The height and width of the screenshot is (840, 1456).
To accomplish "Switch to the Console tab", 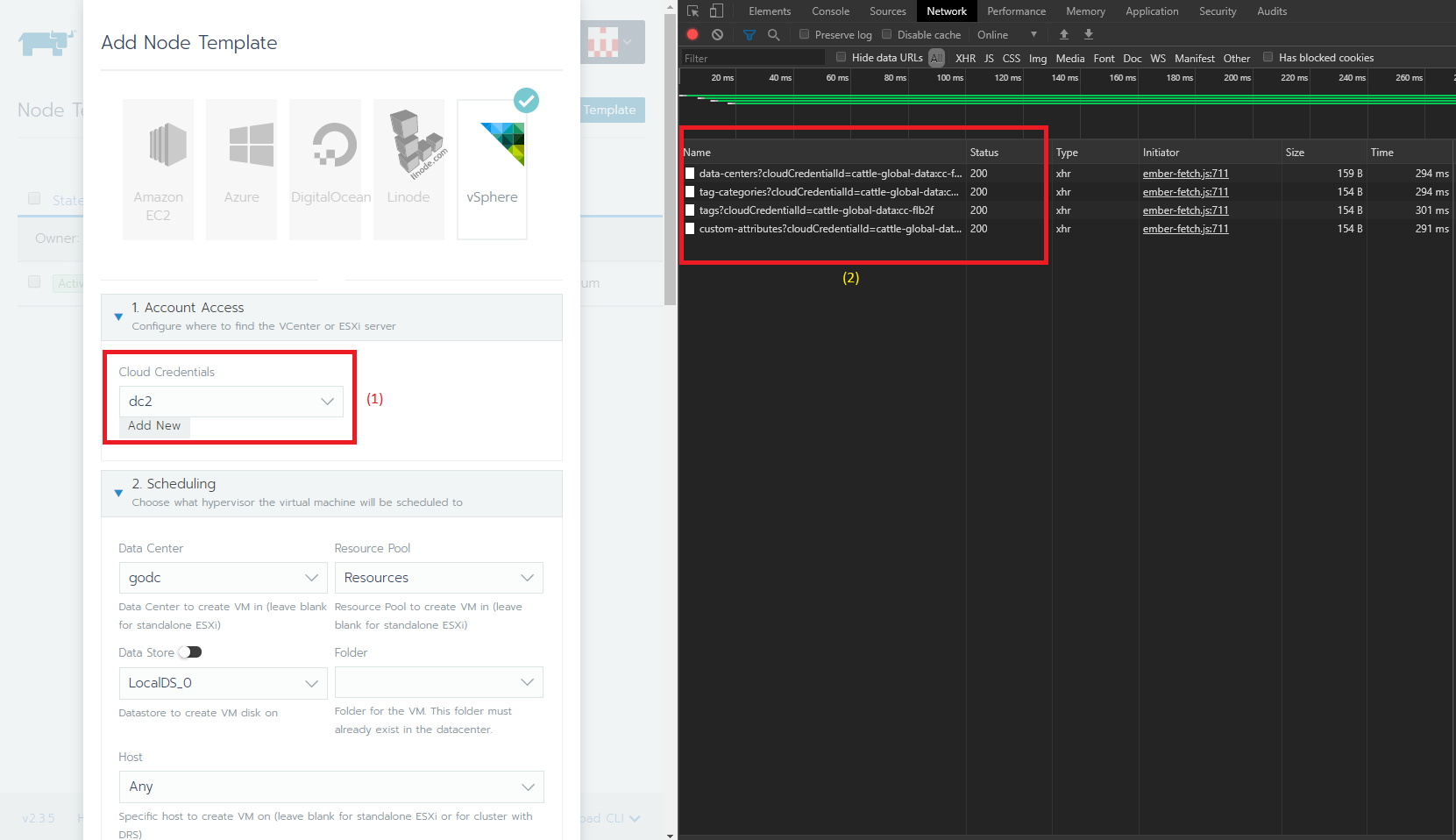I will click(829, 11).
